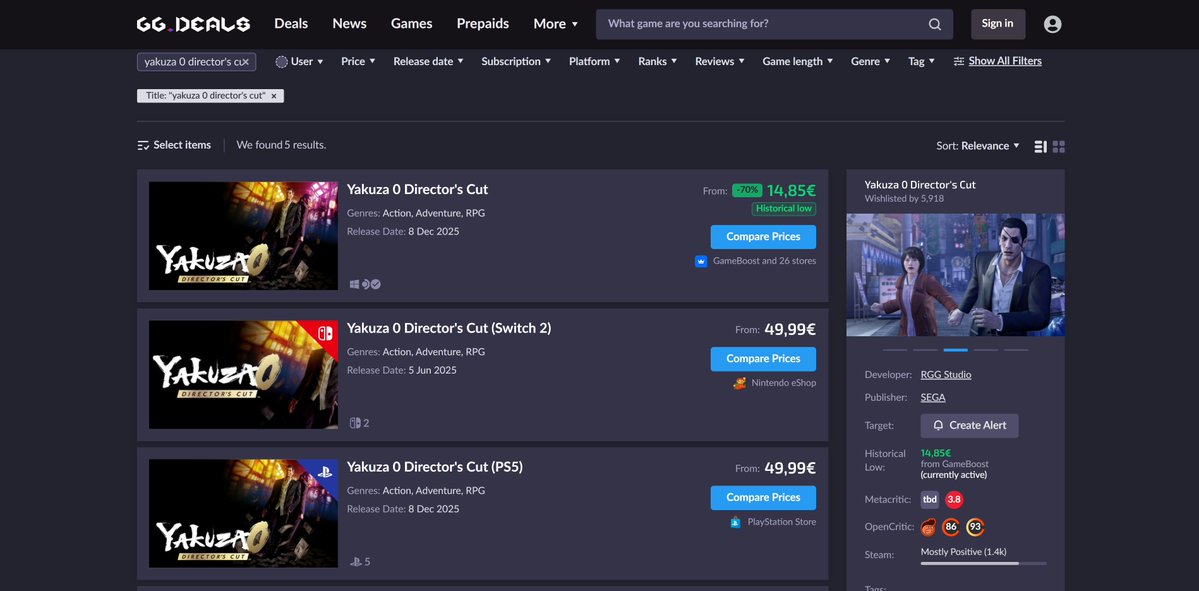Open the SEGA publisher link
The width and height of the screenshot is (1199, 591).
point(933,398)
